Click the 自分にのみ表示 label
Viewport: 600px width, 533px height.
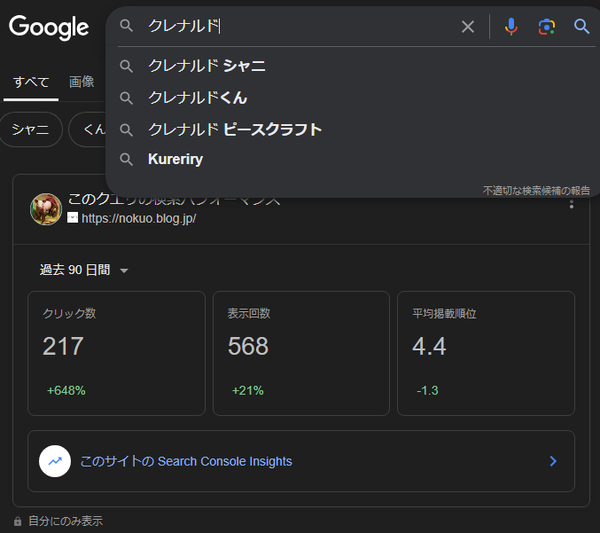tap(65, 521)
